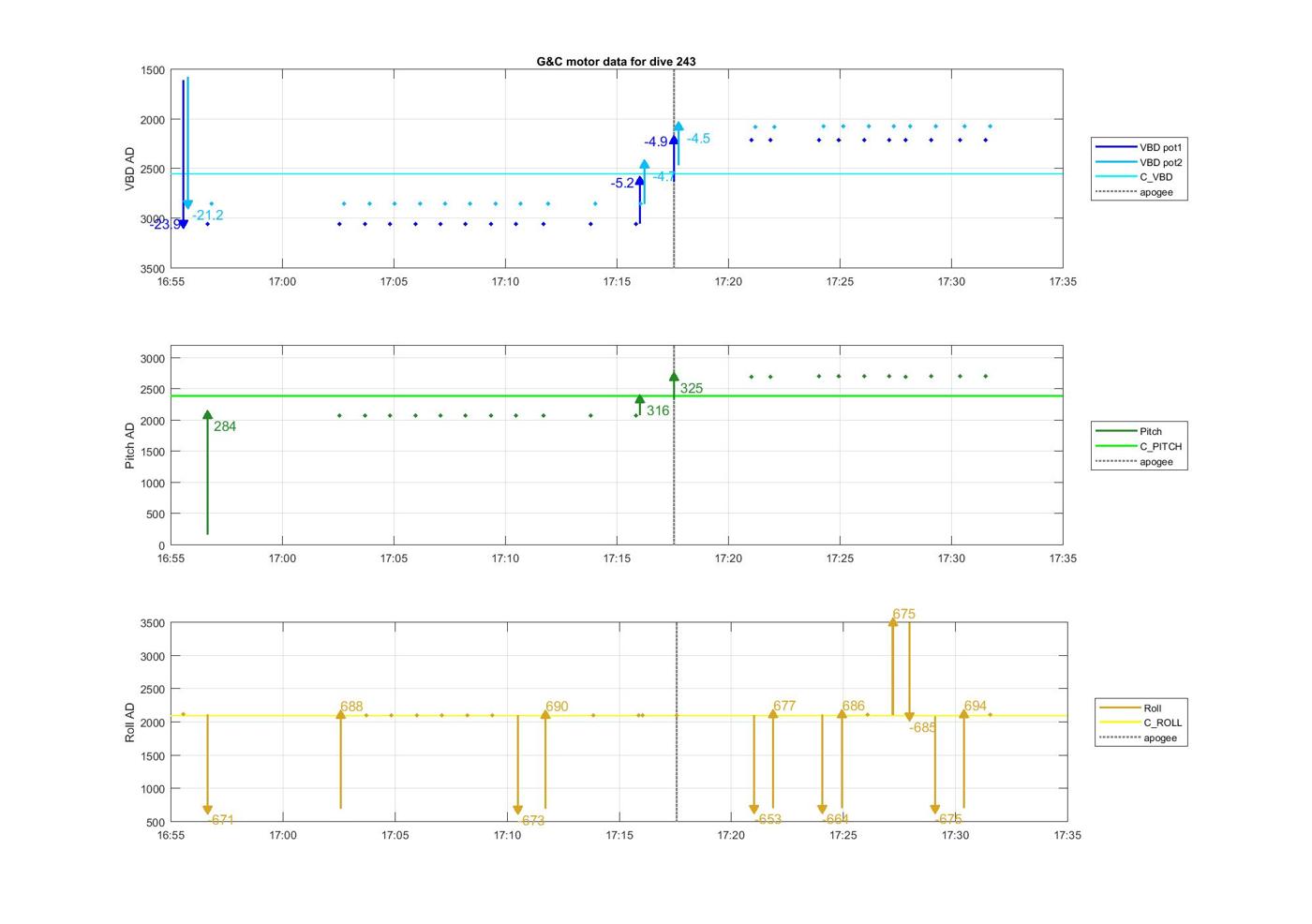Viewport: 1312px width, 924px height.
Task: Click the '-685' roll annotation
Action: pos(923,727)
